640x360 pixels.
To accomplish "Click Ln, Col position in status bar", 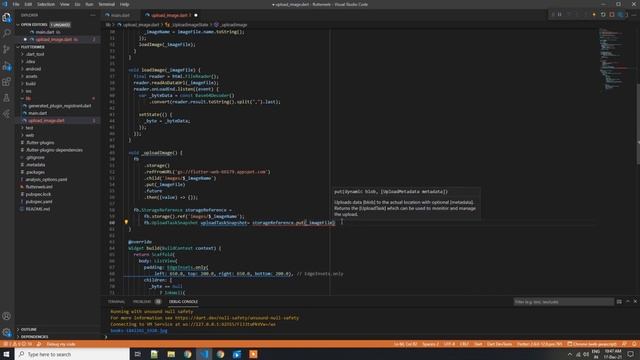I will (405, 344).
